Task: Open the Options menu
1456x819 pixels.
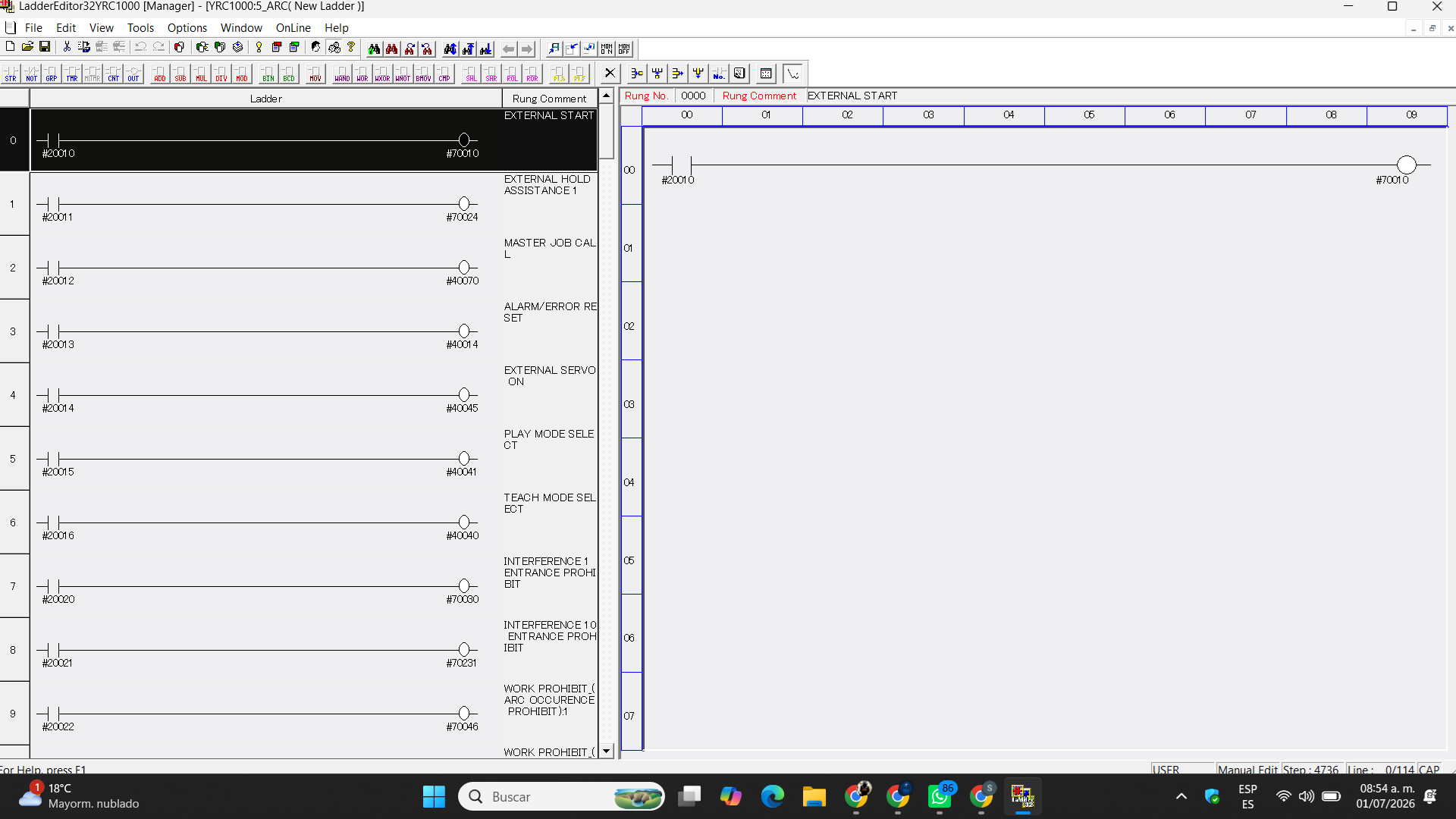Action: coord(187,28)
